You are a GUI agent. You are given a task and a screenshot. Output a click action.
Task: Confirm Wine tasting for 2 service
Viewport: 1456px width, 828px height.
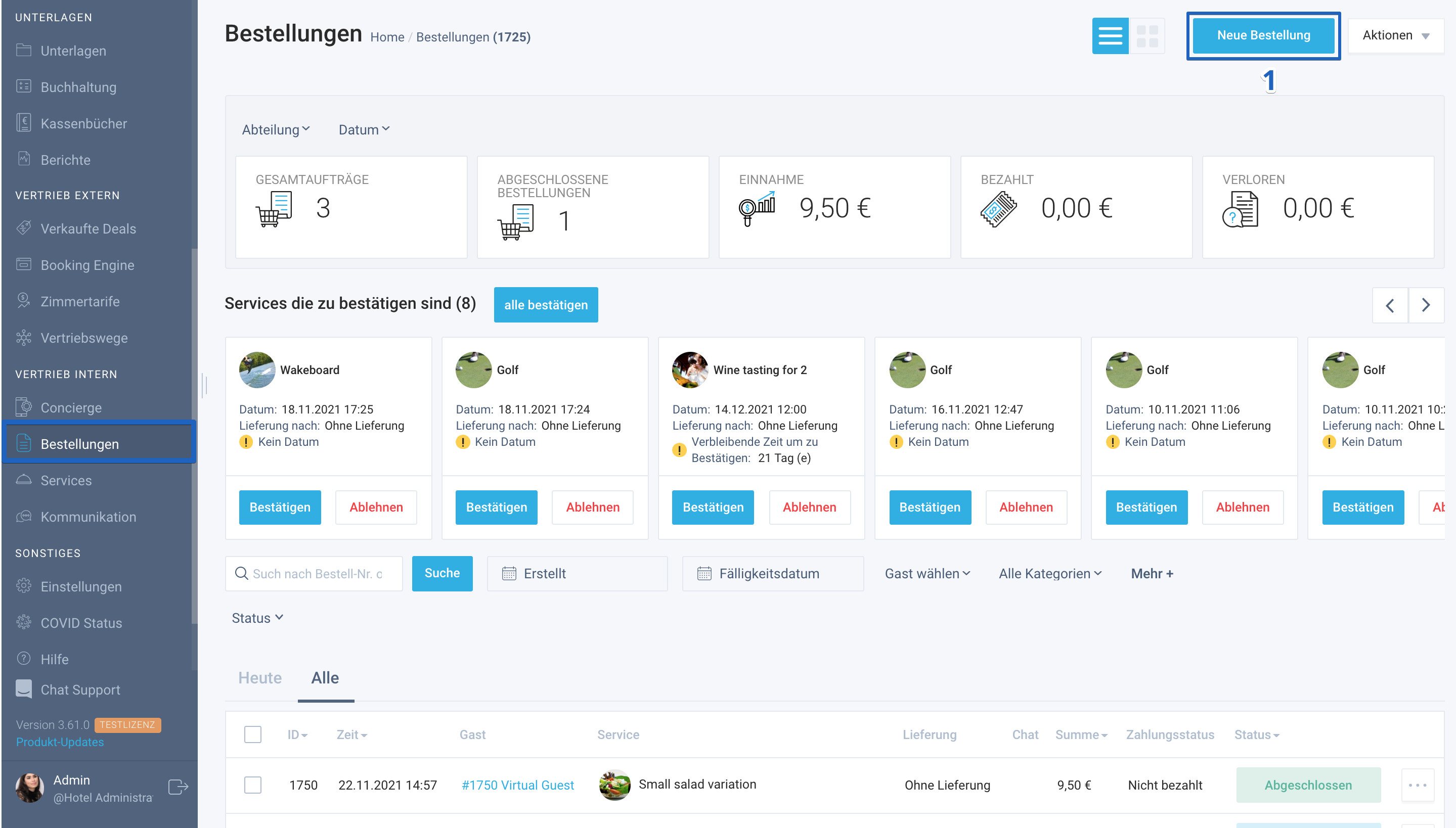(713, 508)
